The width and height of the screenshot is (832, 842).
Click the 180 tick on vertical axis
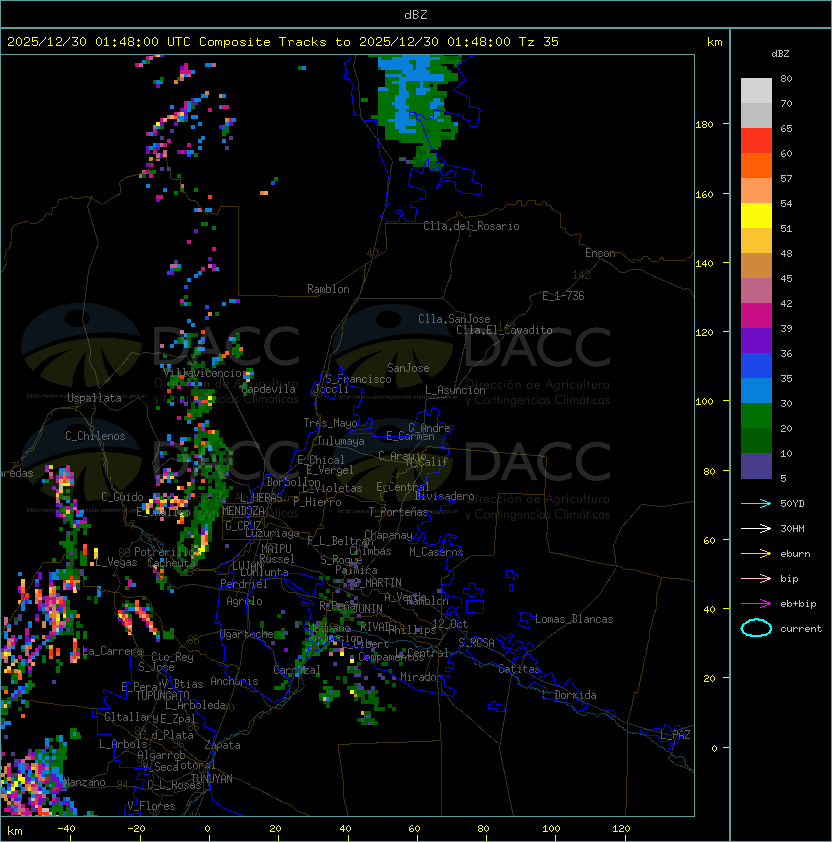click(x=704, y=125)
